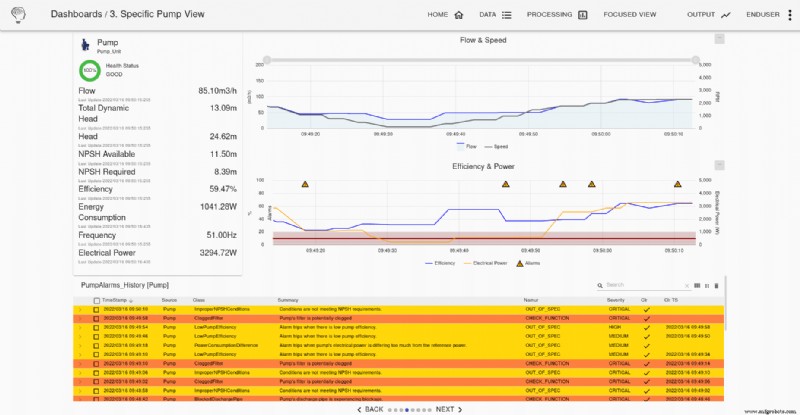The width and height of the screenshot is (800, 415).
Task: Click the pump icon in the Pump card
Action: (85, 45)
